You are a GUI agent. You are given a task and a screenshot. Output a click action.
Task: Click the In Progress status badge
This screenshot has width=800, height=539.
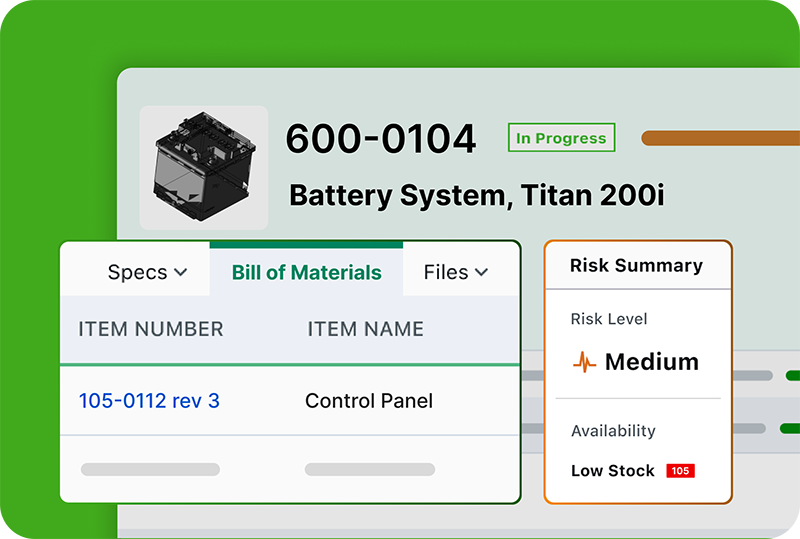click(x=561, y=138)
